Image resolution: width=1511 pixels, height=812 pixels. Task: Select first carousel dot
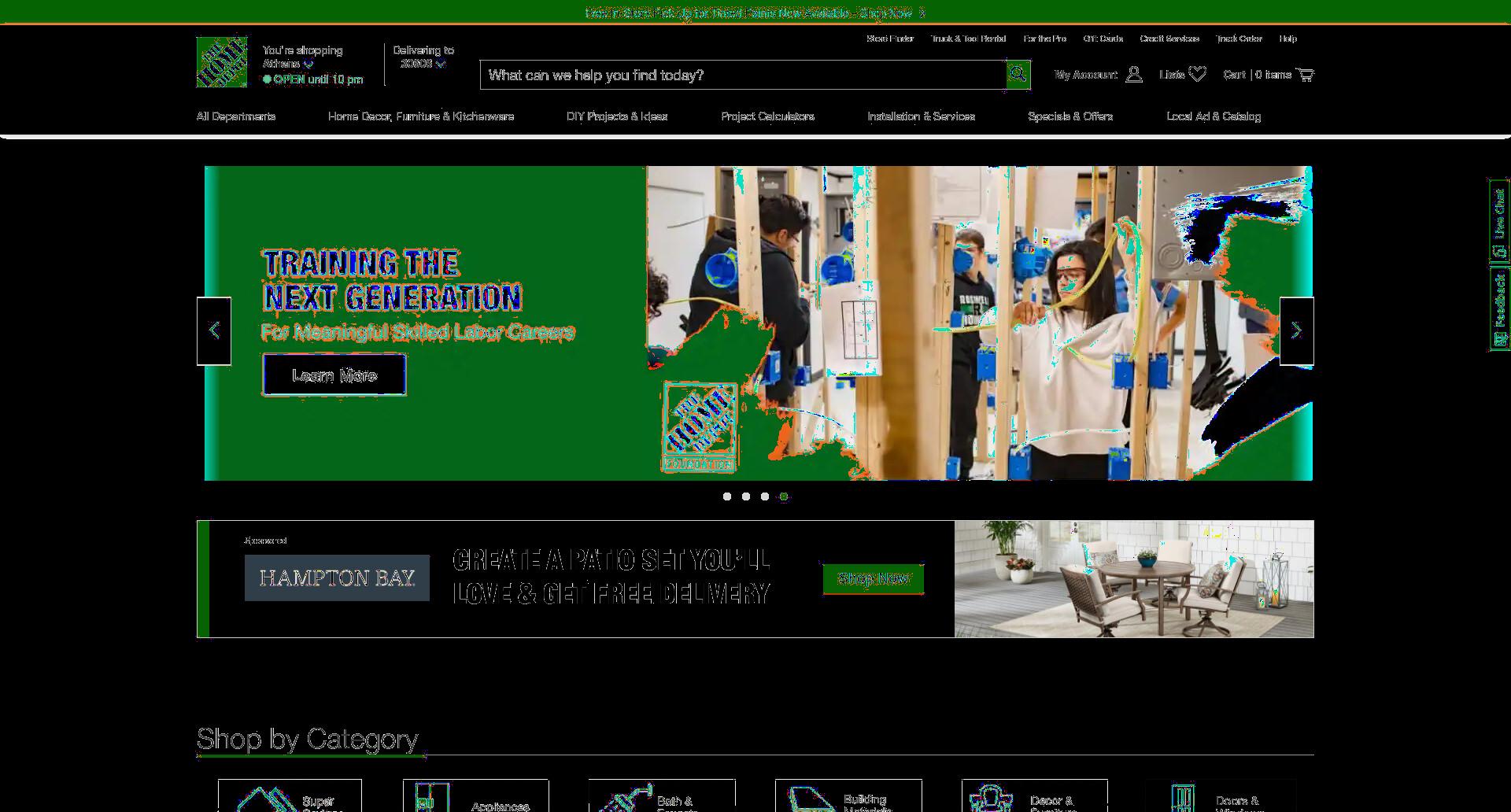pos(727,496)
